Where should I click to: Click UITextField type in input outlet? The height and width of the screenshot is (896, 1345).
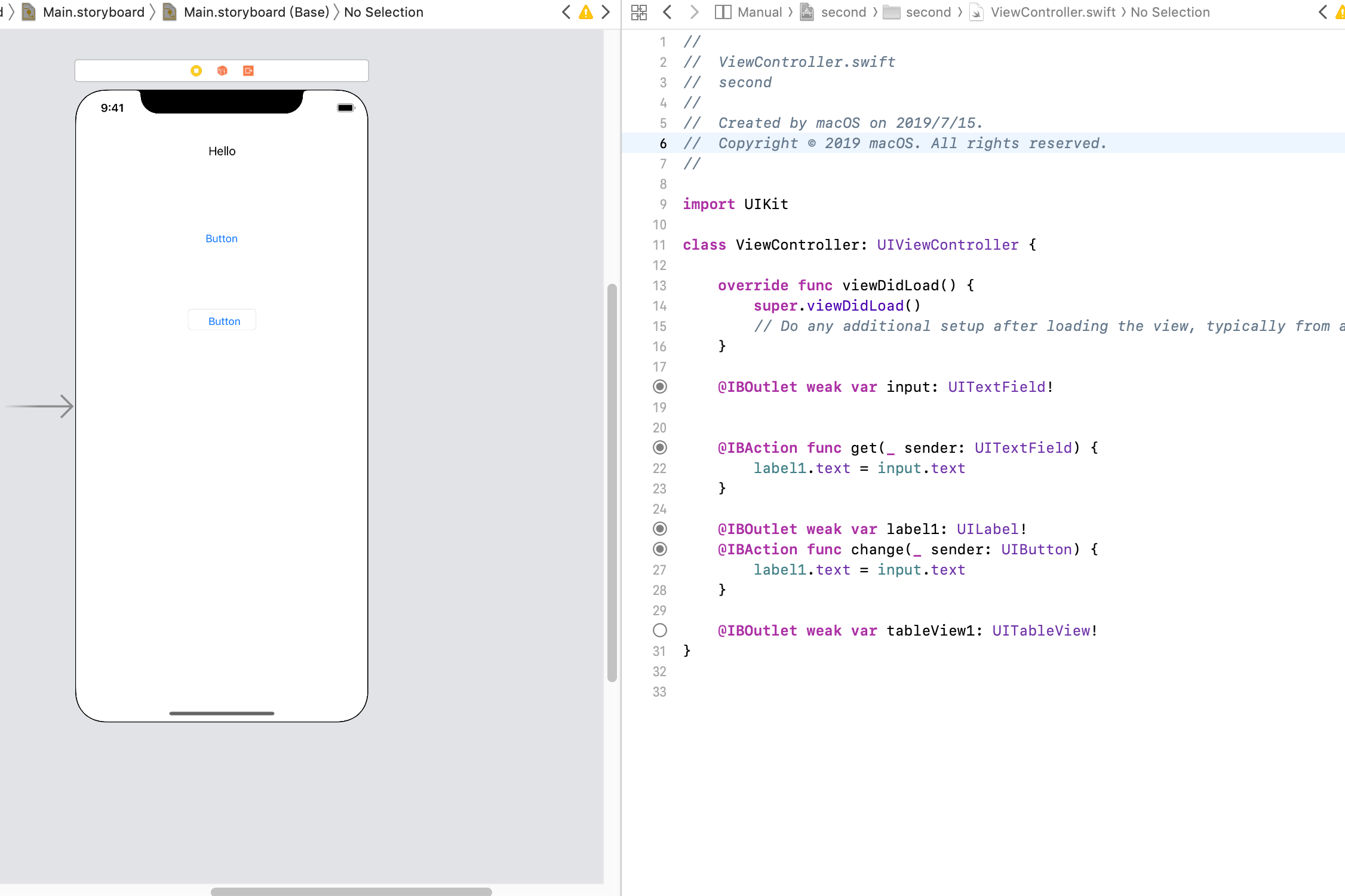tap(997, 387)
